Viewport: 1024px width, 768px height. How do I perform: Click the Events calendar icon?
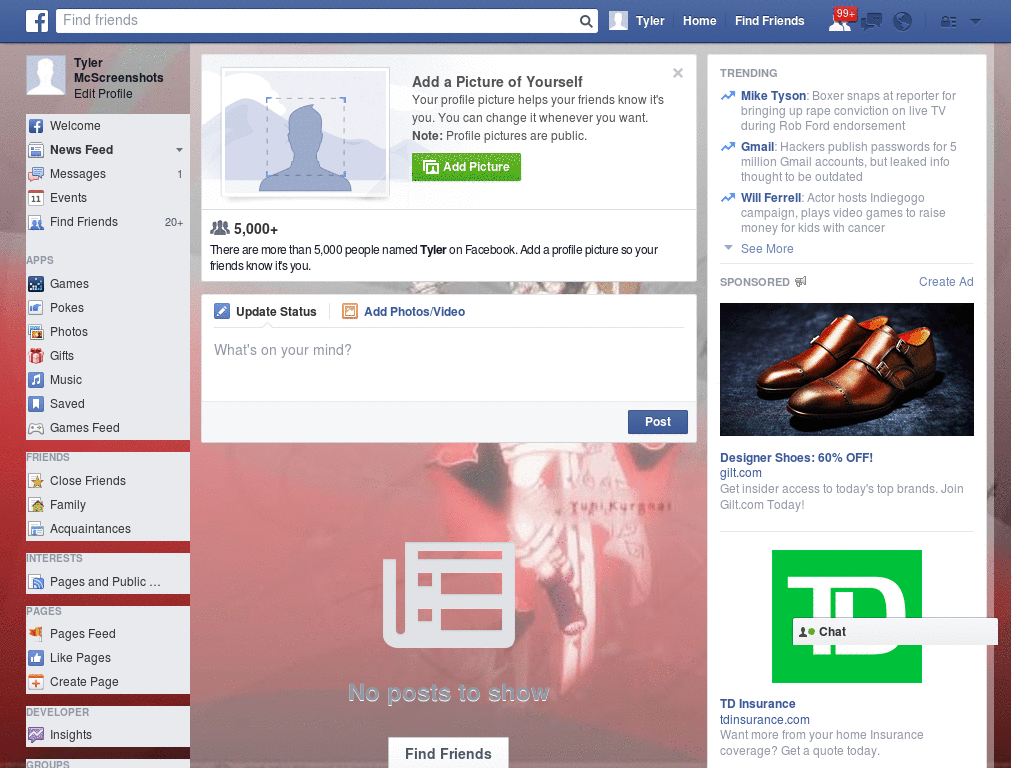point(36,198)
